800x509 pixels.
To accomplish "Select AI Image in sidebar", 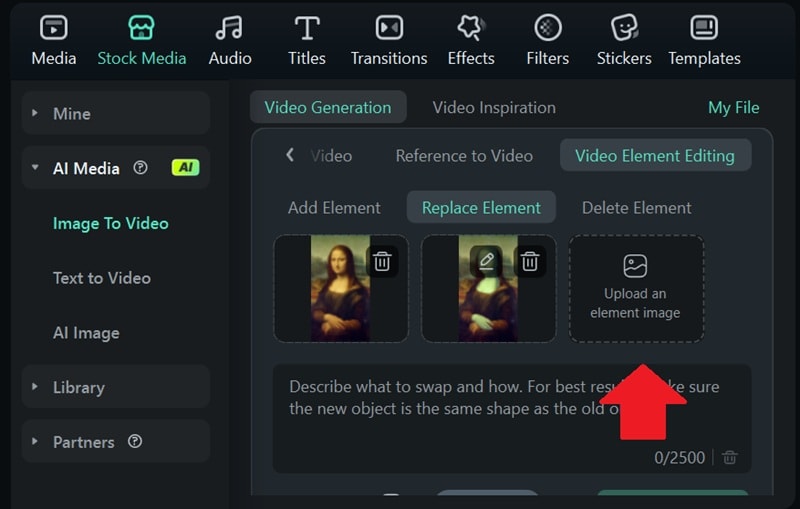I will pos(86,333).
